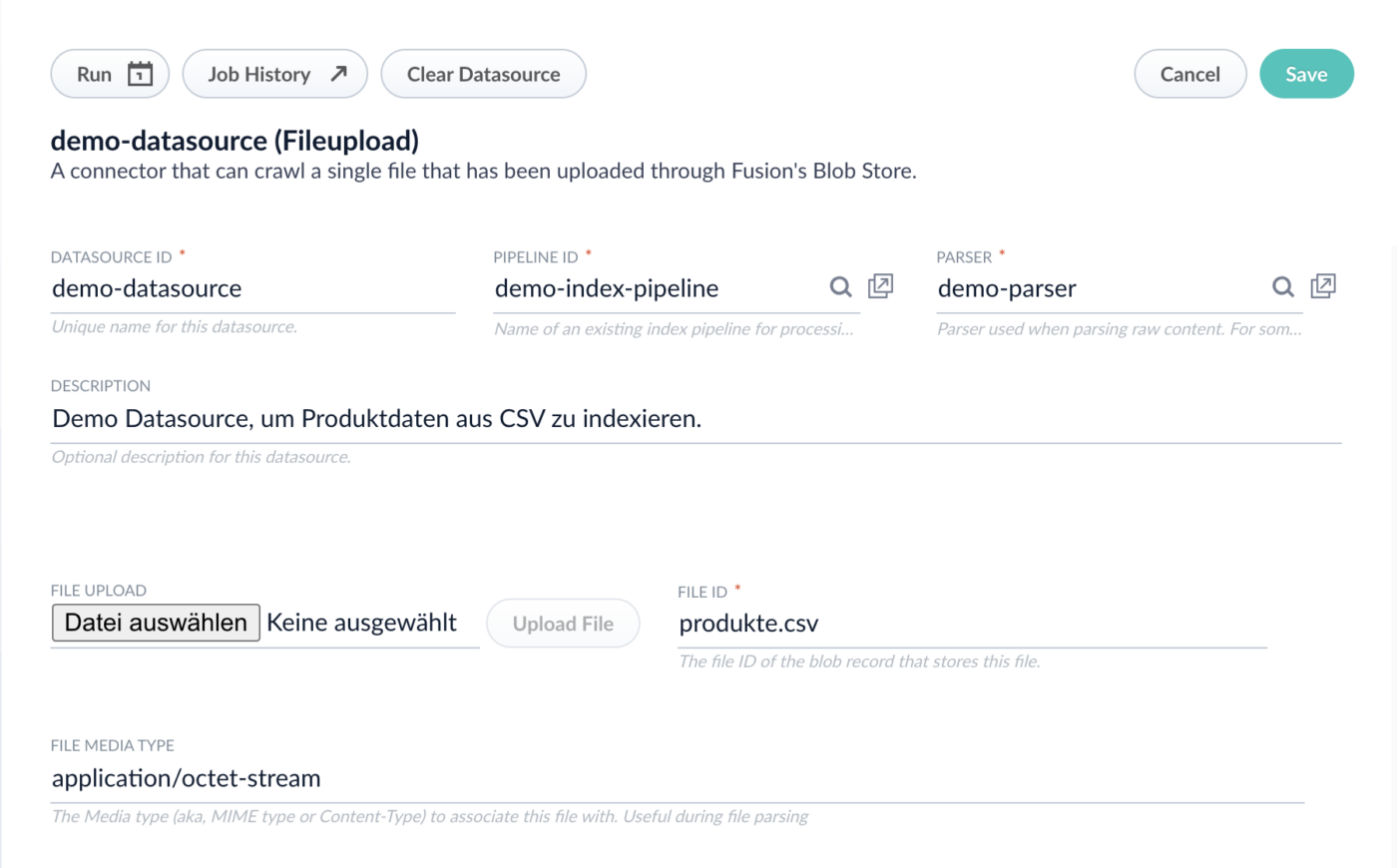
Task: Cancel the datasource changes
Action: click(1189, 74)
